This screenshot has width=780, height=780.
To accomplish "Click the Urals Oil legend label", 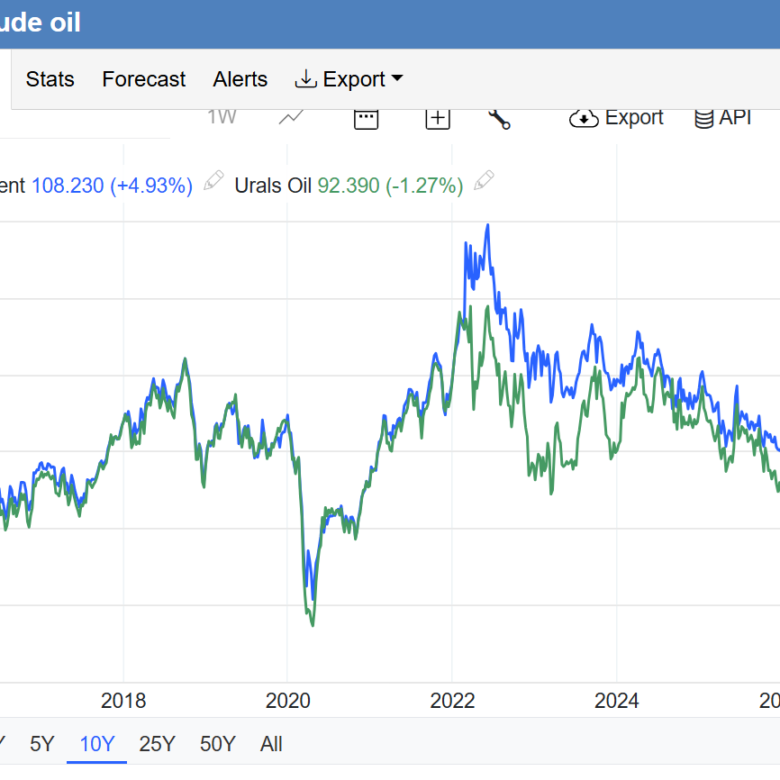I will tap(273, 185).
